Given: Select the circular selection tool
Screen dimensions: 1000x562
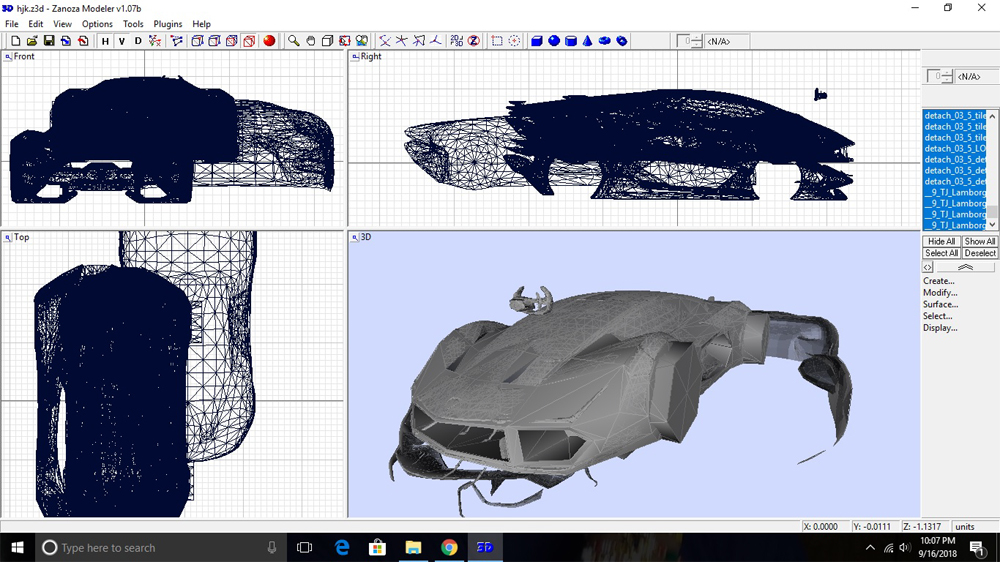Looking at the screenshot, I should (x=514, y=41).
